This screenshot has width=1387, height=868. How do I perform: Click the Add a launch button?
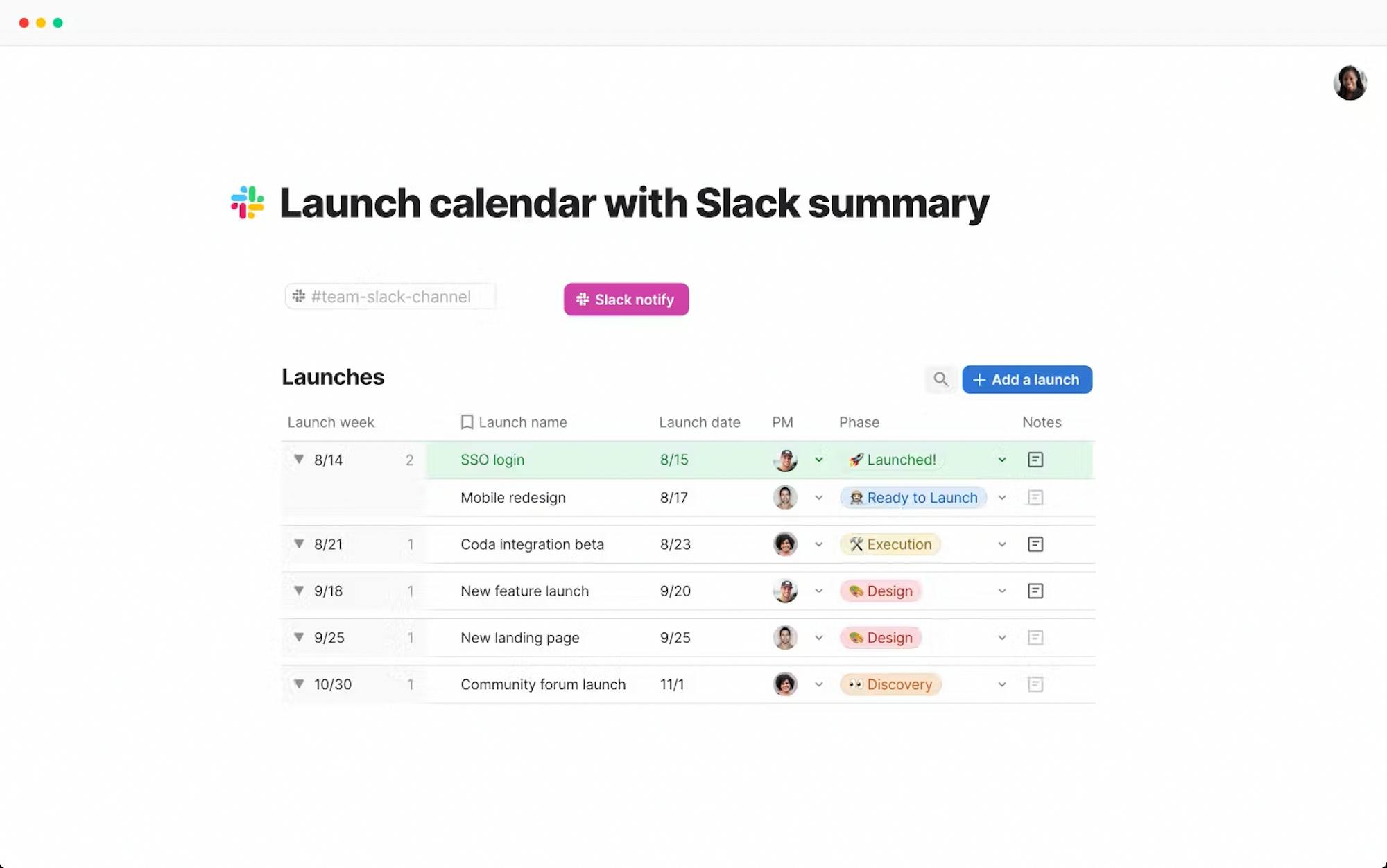point(1027,379)
